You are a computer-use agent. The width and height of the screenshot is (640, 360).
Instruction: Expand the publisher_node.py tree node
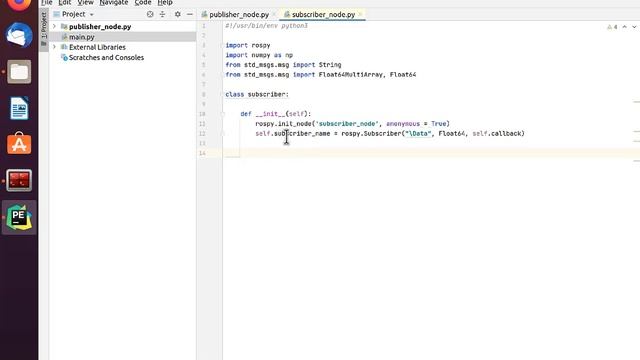(x=54, y=27)
